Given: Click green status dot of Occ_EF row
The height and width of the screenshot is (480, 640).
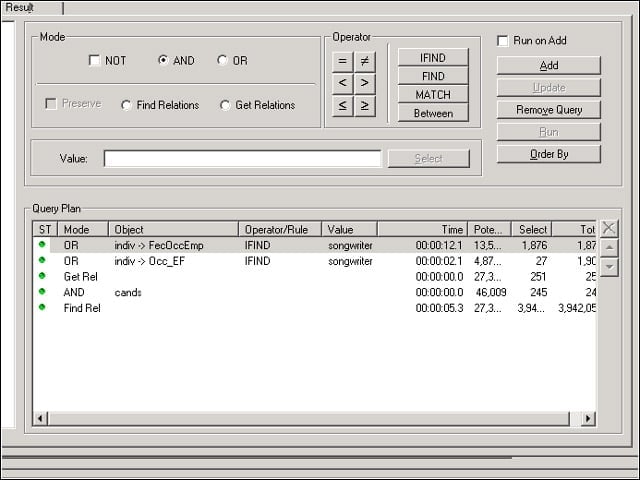Looking at the screenshot, I should [42, 260].
